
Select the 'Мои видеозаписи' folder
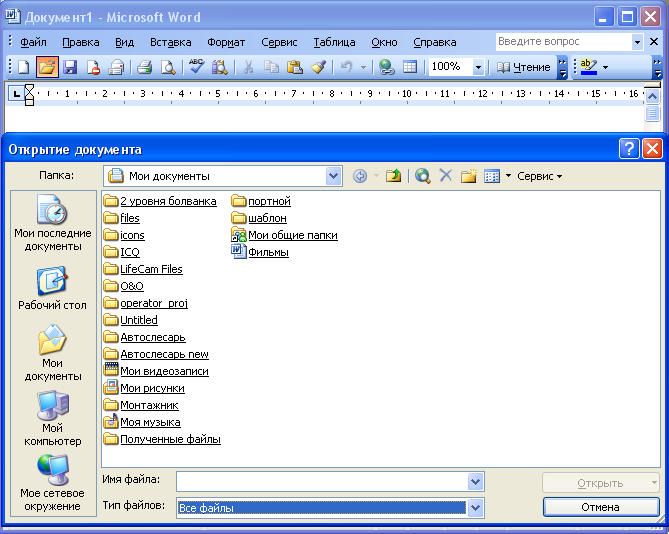tap(156, 371)
